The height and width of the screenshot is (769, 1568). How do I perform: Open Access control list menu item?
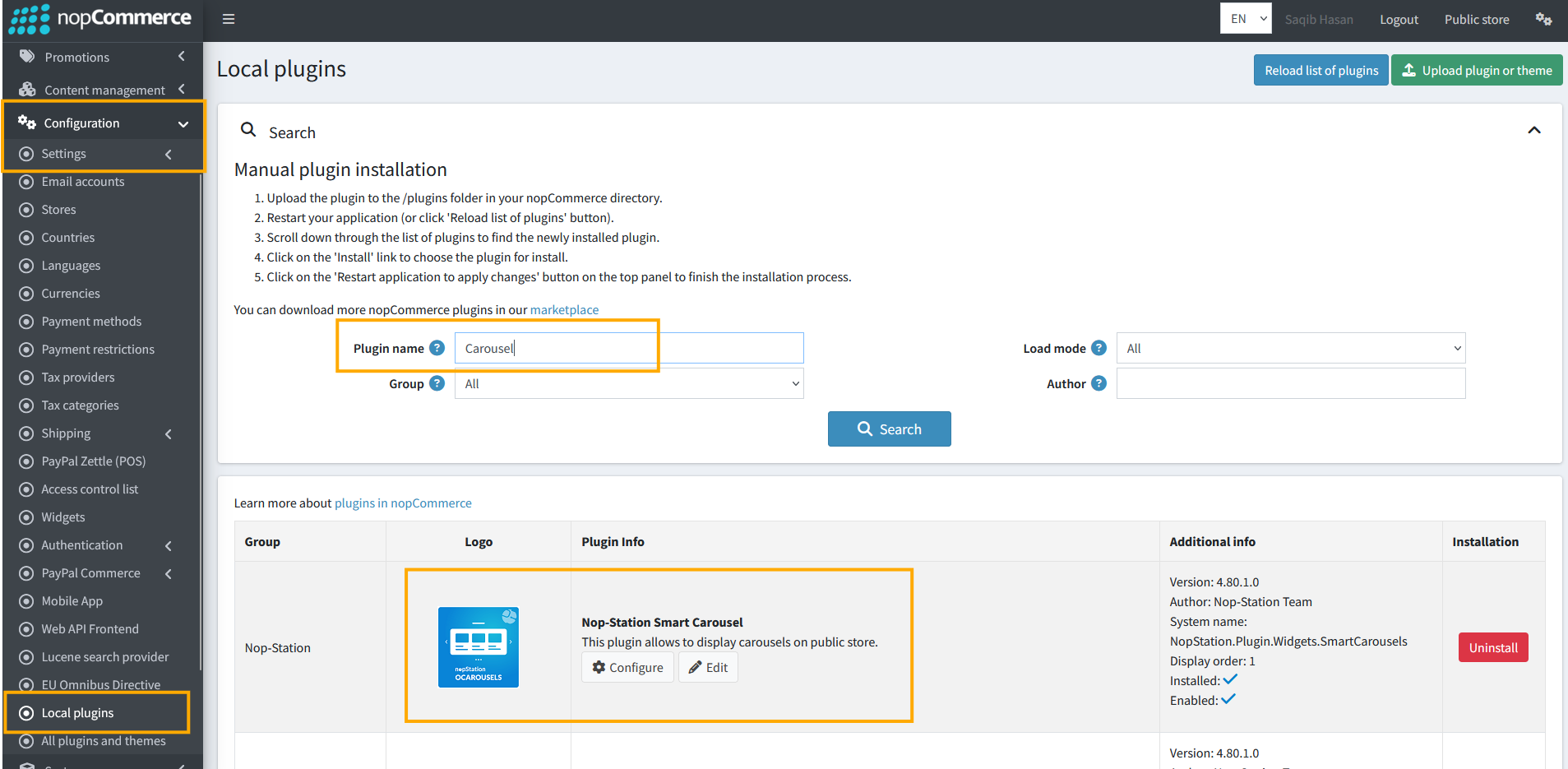90,489
